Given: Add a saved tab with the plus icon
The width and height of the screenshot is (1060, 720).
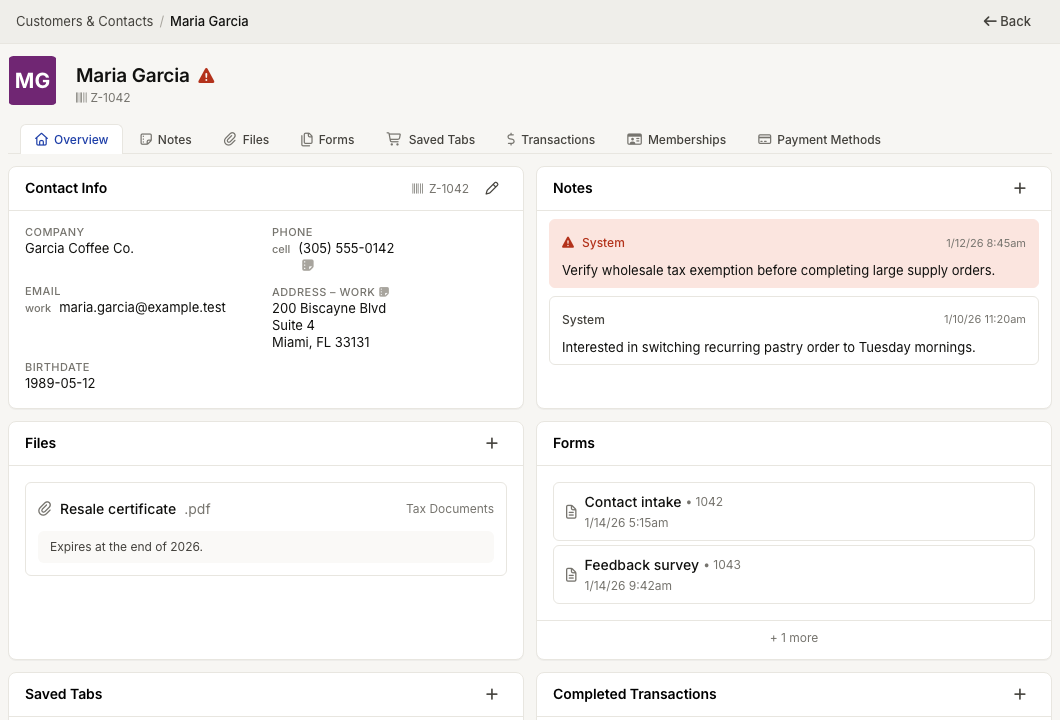Looking at the screenshot, I should pos(491,694).
